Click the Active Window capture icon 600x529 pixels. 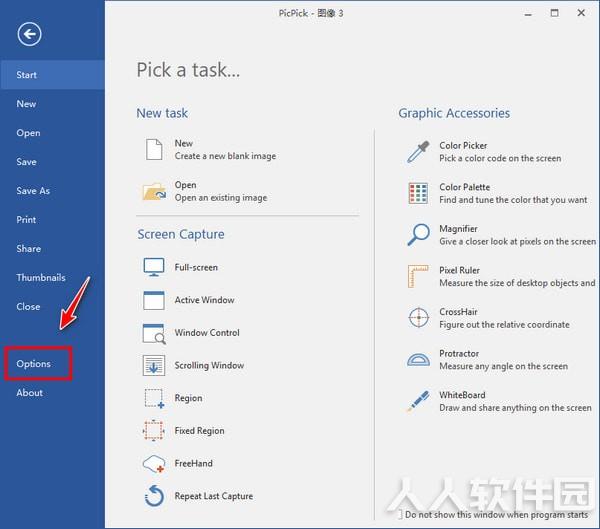coord(154,300)
